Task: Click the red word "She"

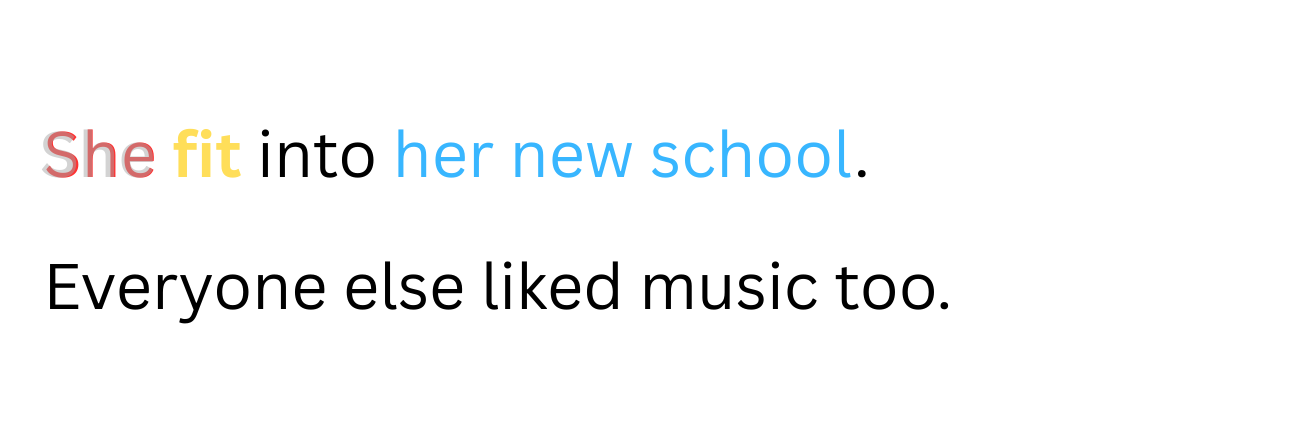Action: click(x=100, y=157)
